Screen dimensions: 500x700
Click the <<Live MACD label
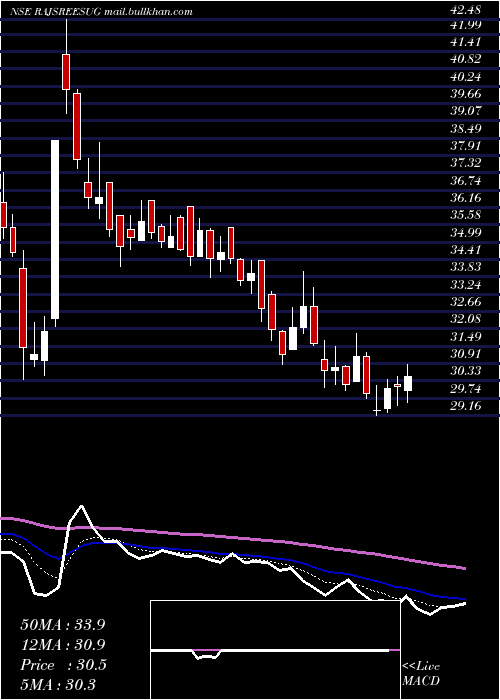pos(421,674)
